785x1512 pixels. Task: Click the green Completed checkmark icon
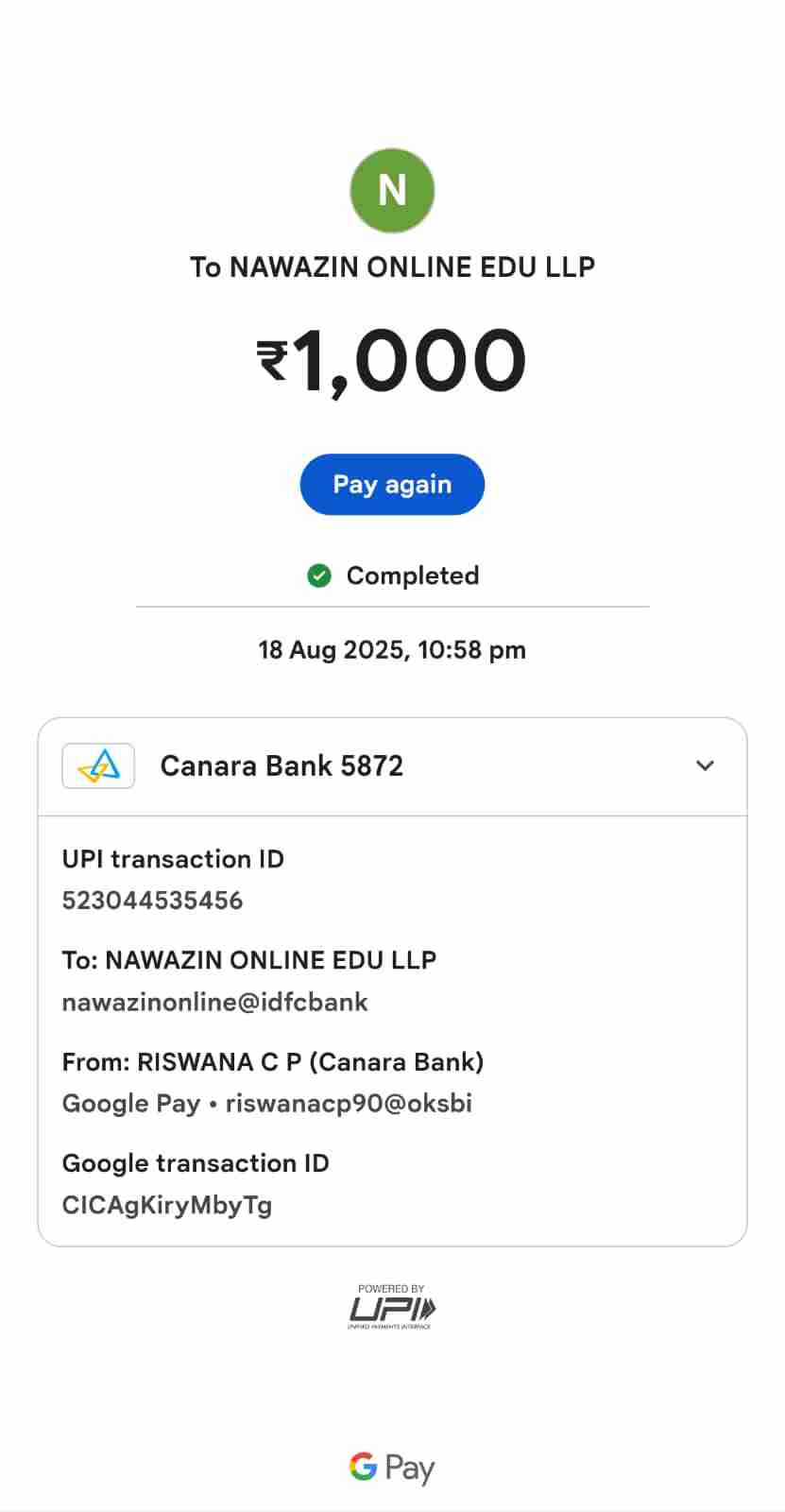pyautogui.click(x=319, y=576)
